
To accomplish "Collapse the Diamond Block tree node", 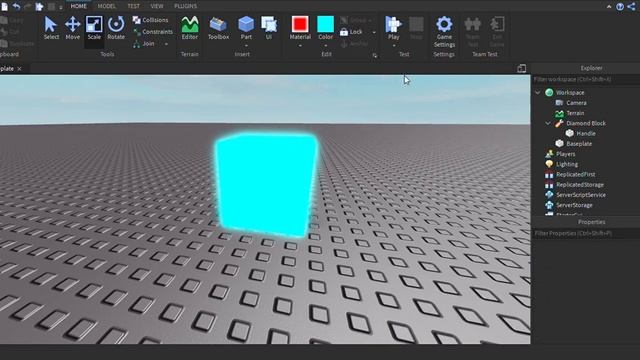I will click(x=548, y=123).
